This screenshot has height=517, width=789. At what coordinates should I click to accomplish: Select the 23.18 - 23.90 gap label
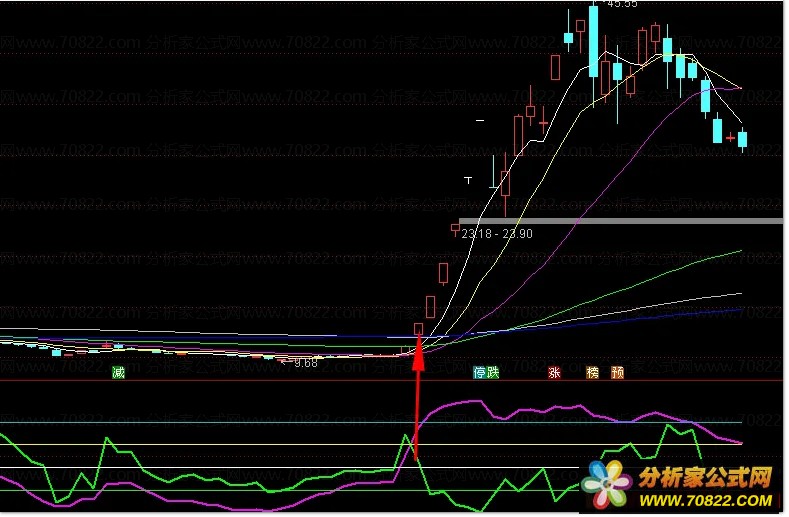pyautogui.click(x=497, y=234)
